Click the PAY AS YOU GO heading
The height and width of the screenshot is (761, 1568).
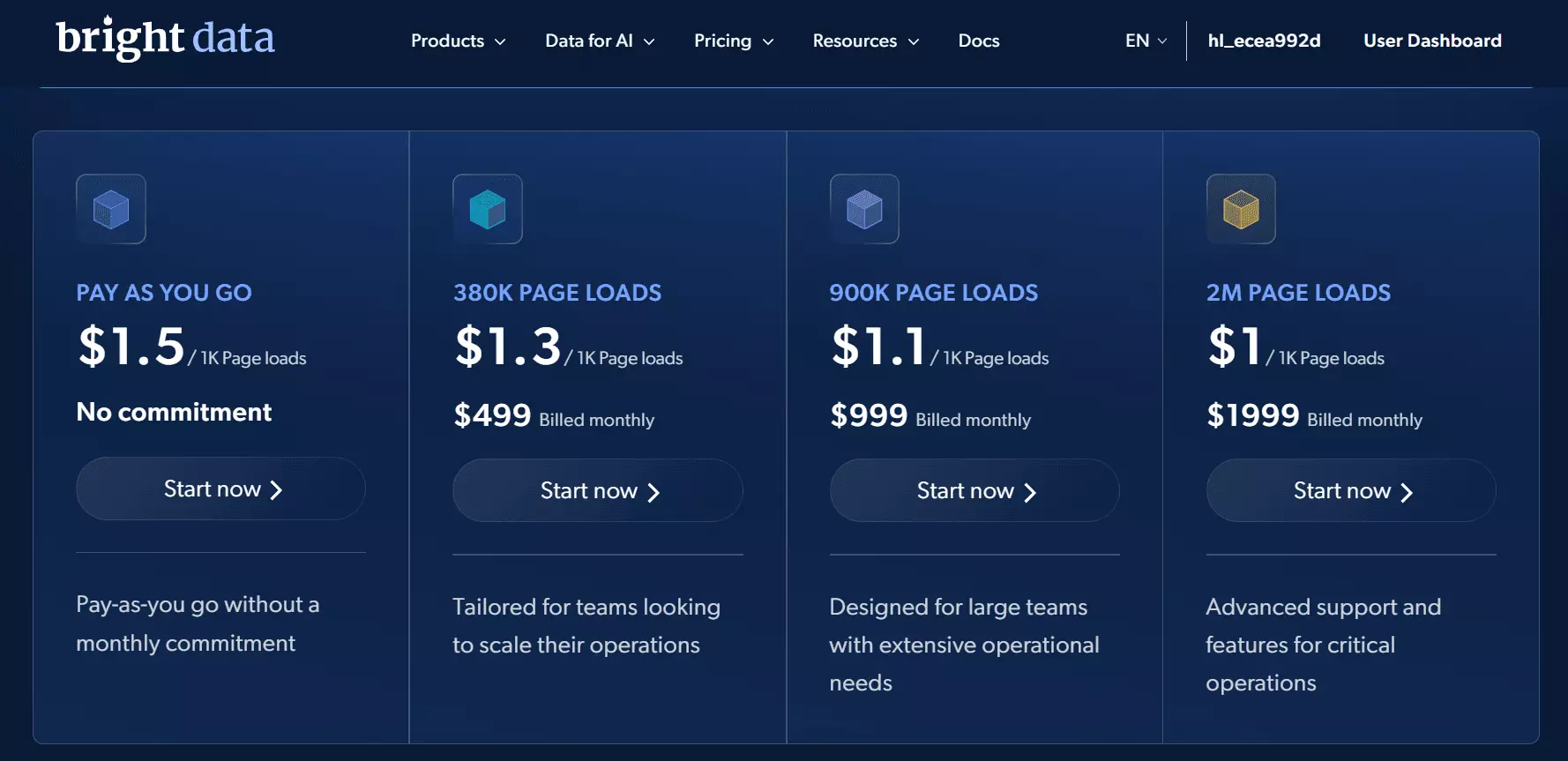point(164,293)
